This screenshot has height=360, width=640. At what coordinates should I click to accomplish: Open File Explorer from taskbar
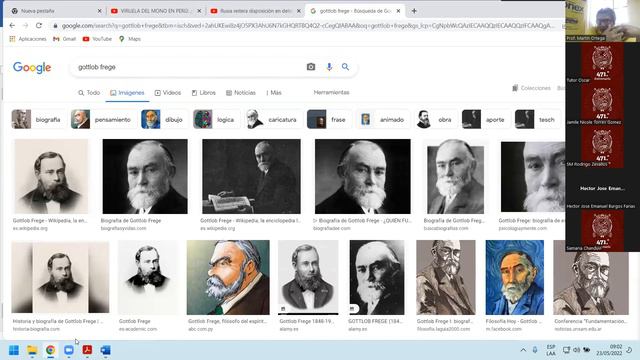pos(32,350)
